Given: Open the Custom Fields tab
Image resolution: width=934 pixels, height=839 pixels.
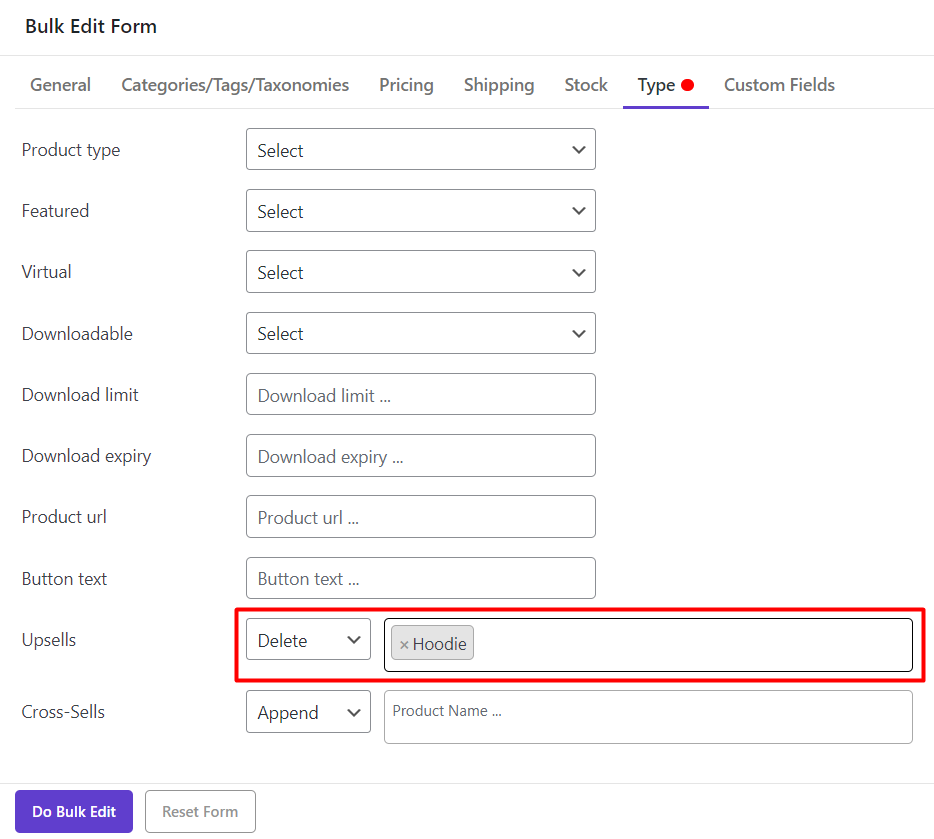Looking at the screenshot, I should coord(779,85).
